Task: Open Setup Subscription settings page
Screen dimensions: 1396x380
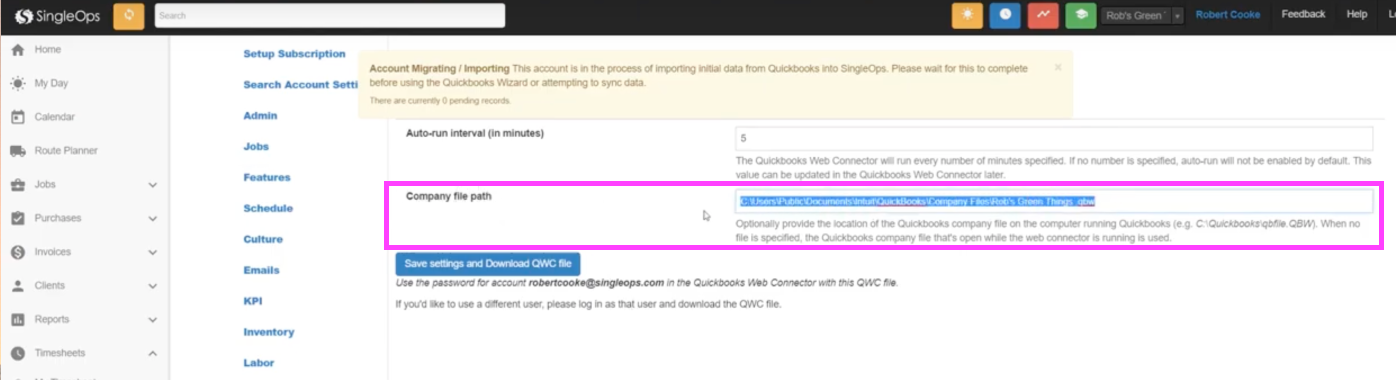Action: [294, 54]
